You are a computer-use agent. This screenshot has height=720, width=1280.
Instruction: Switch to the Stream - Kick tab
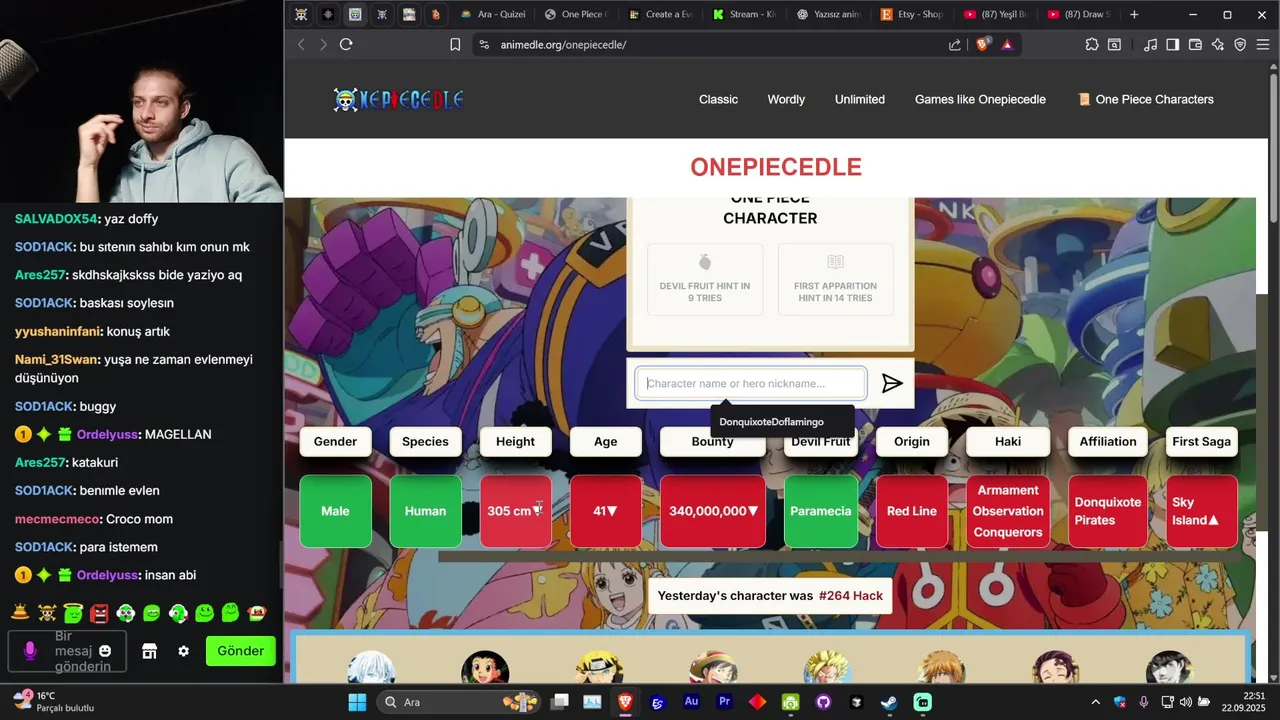click(x=745, y=14)
